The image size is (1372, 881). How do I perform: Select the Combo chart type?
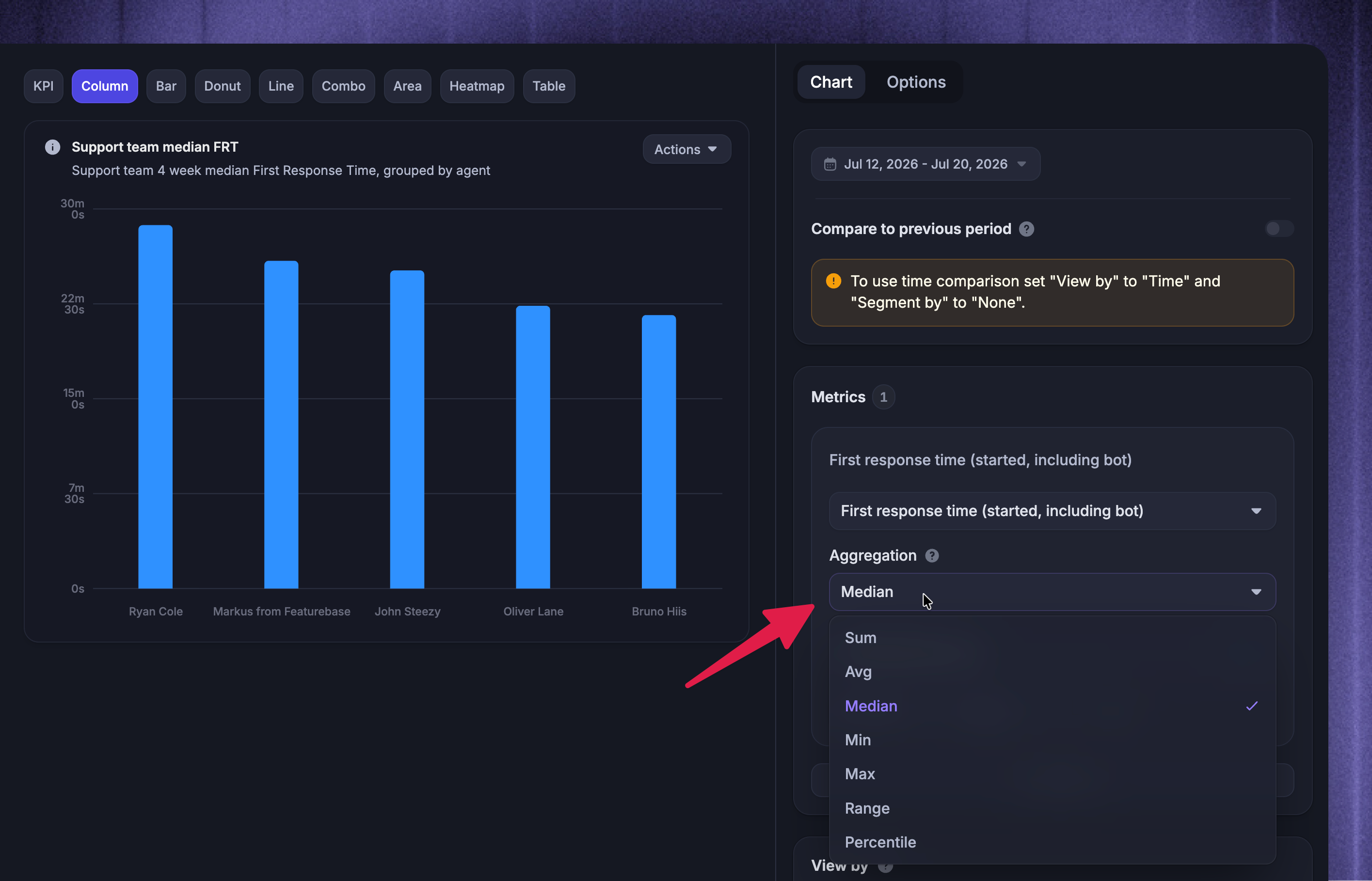click(x=343, y=86)
